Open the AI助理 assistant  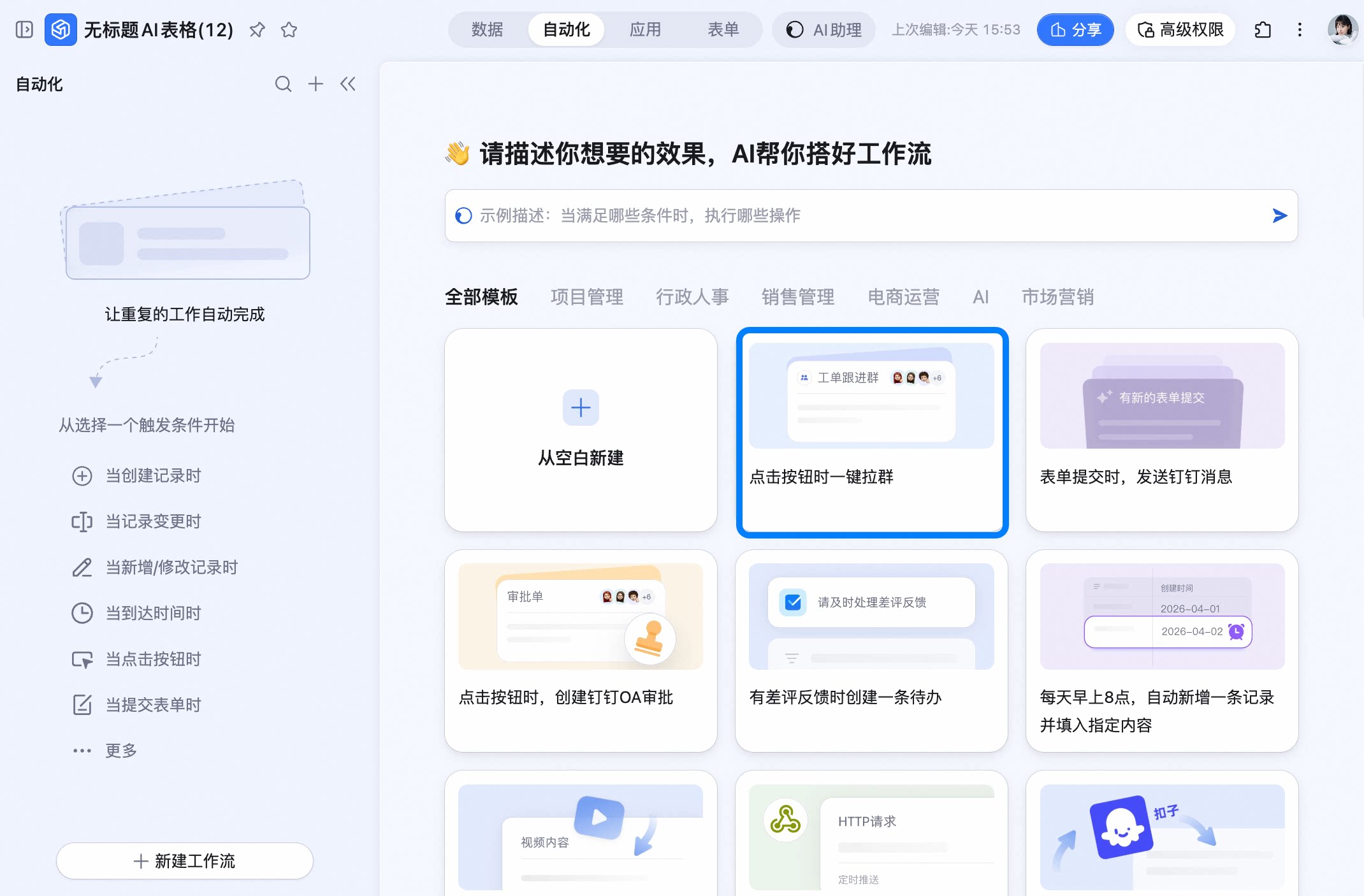(x=823, y=29)
